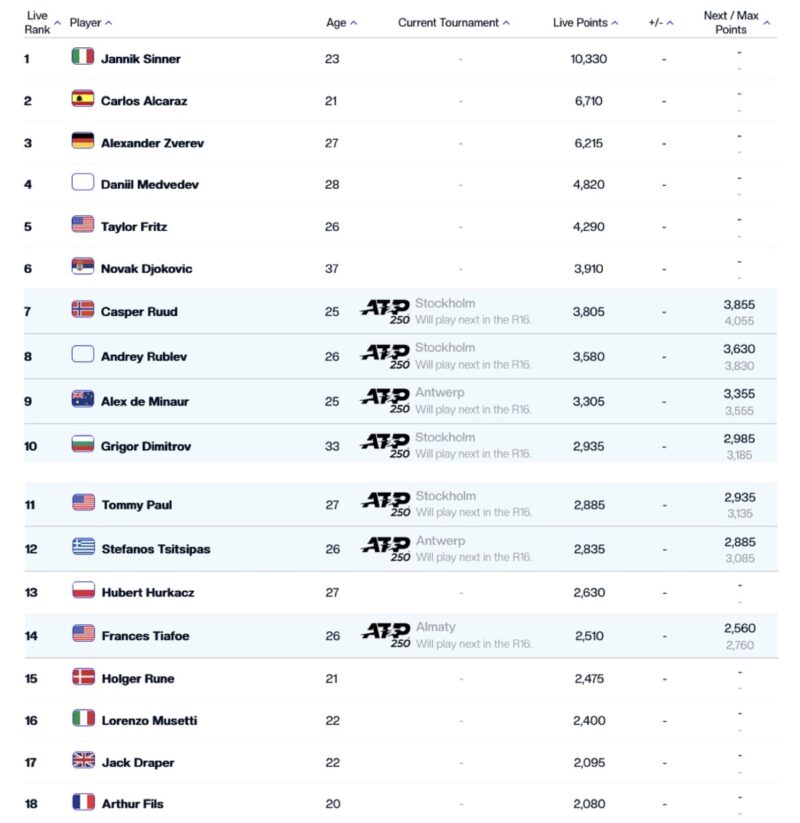Image resolution: width=800 pixels, height=823 pixels.
Task: Click the Serbian flag next to Novak Djokovic
Action: [82, 266]
